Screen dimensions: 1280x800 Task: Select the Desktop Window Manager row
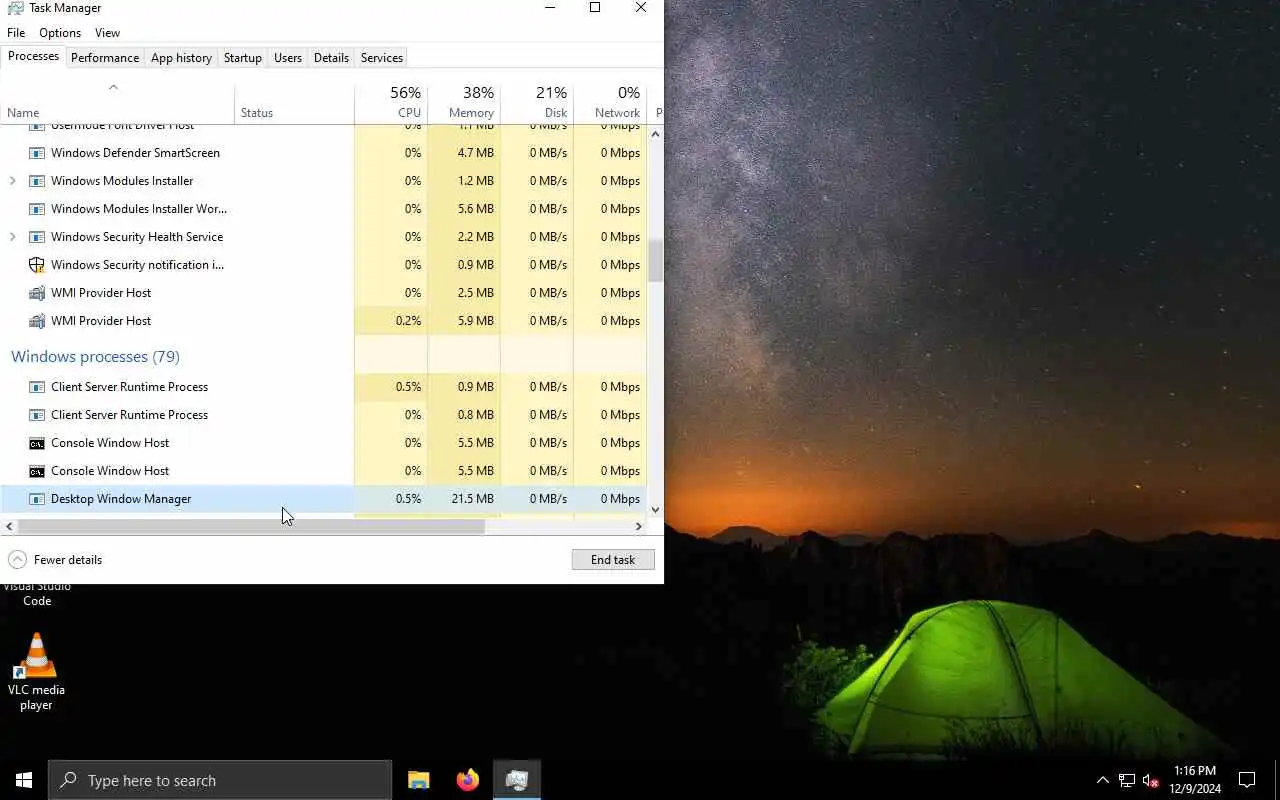tap(324, 499)
